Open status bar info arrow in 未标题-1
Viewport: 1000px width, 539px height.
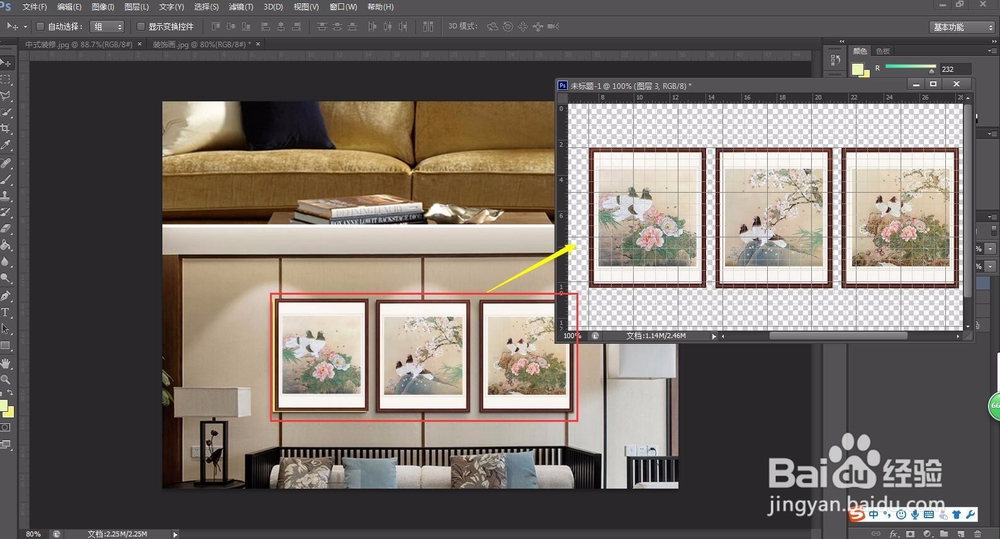pyautogui.click(x=714, y=336)
